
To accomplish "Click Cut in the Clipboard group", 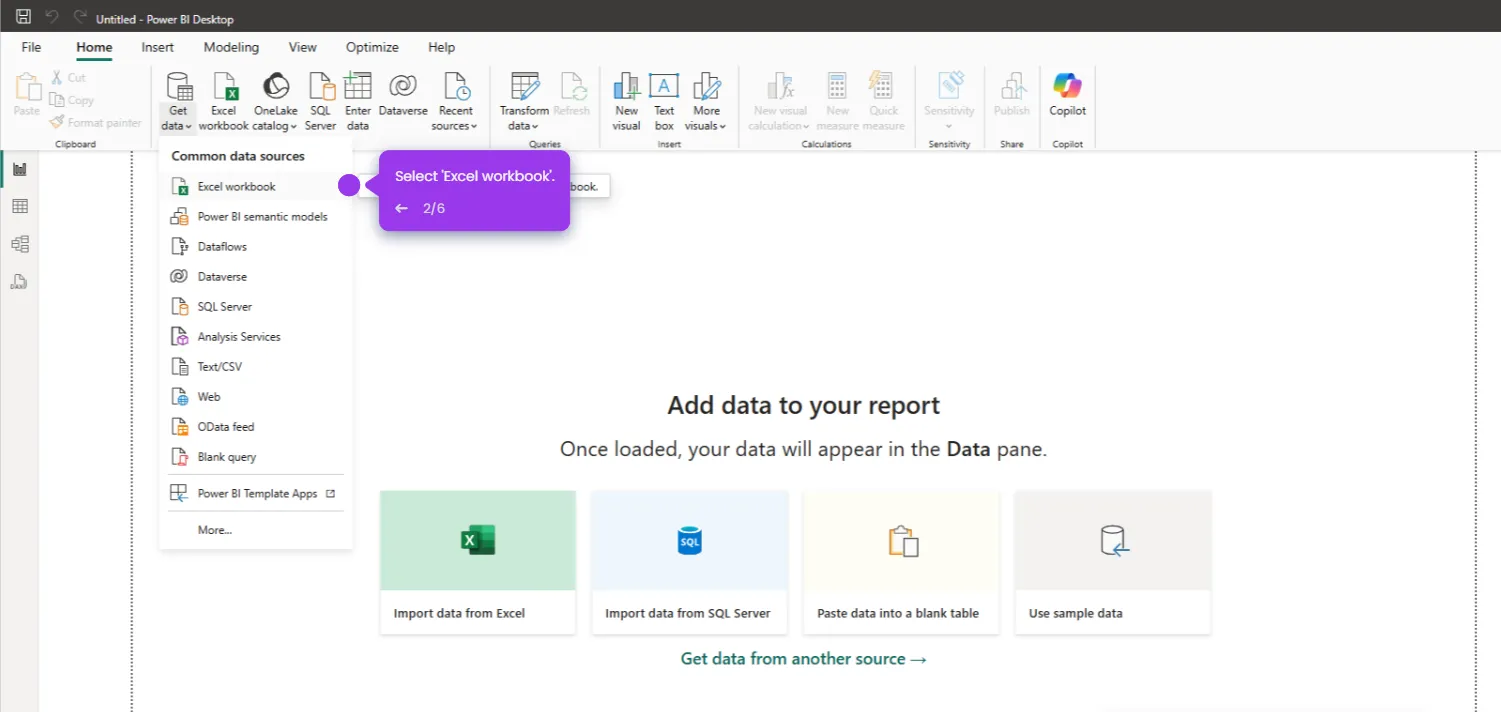I will 68,77.
